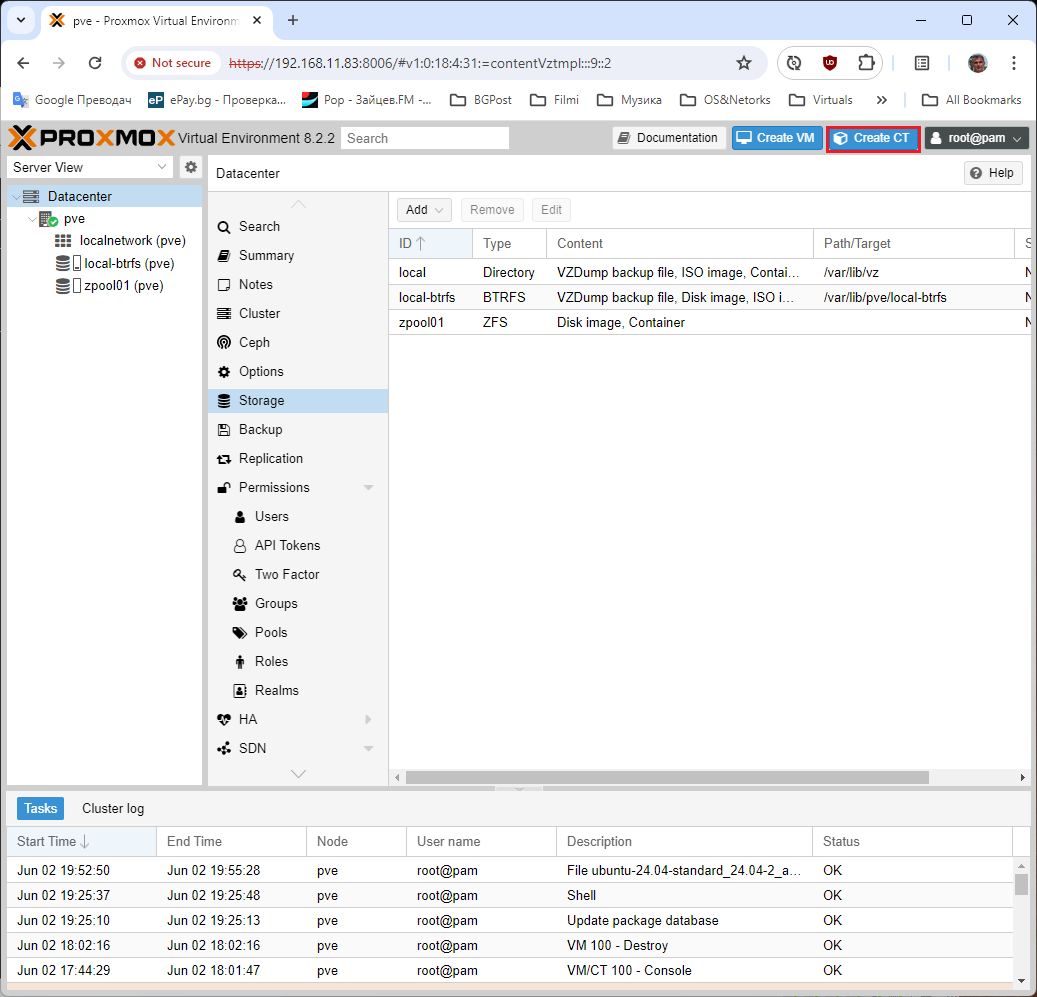The width and height of the screenshot is (1037, 997).
Task: Click the browser back arrow
Action: point(23,63)
